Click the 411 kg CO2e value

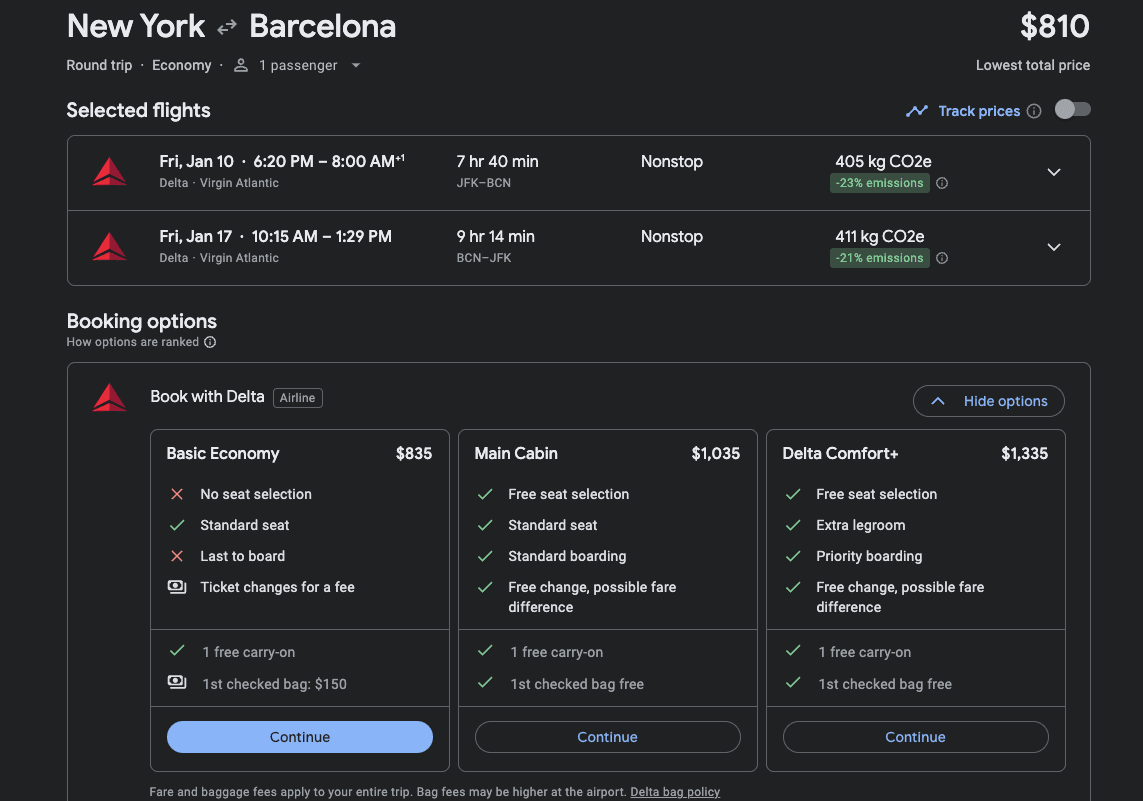coord(880,237)
